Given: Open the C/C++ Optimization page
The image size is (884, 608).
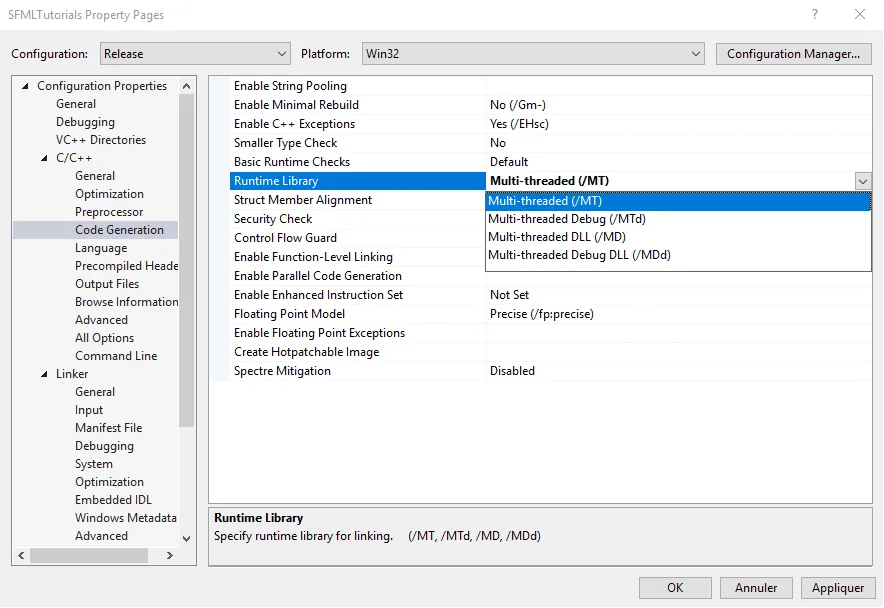Looking at the screenshot, I should pyautogui.click(x=109, y=194).
